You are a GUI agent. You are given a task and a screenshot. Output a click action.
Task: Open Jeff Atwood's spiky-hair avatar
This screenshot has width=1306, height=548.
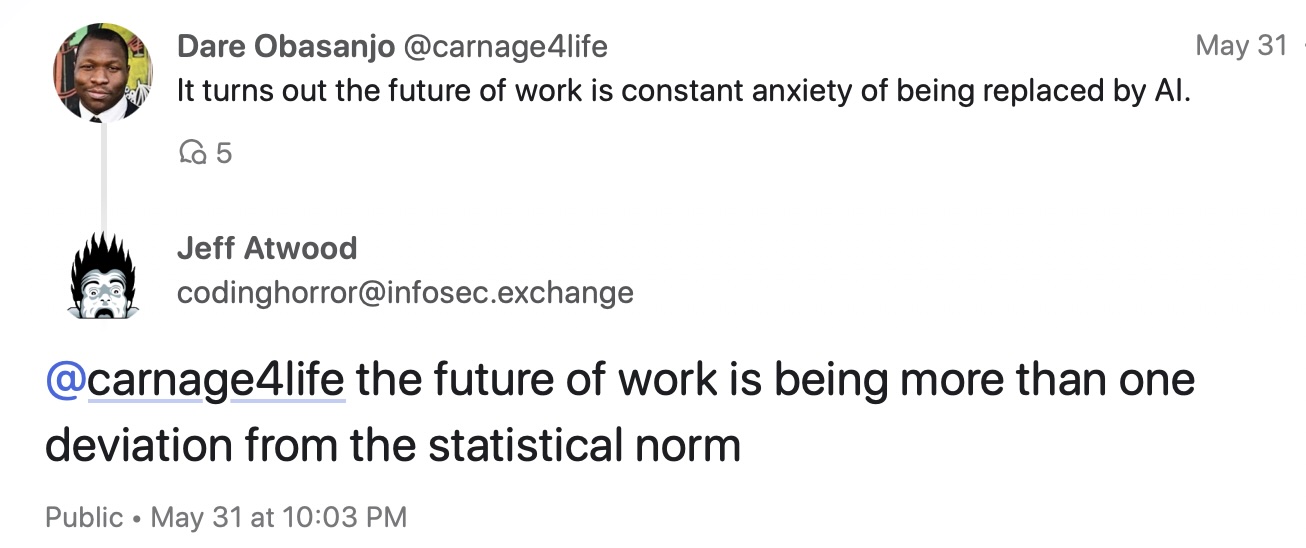pyautogui.click(x=101, y=275)
